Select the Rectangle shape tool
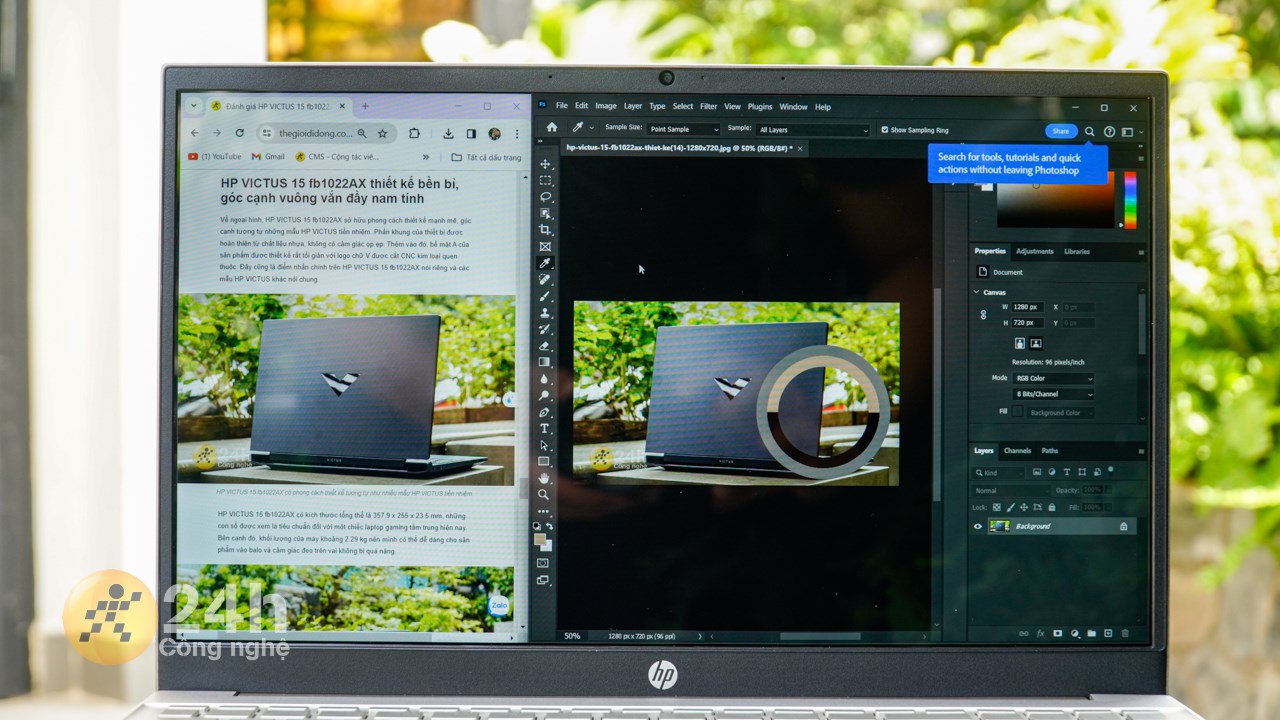Screen dimensions: 1280x720 pos(545,461)
